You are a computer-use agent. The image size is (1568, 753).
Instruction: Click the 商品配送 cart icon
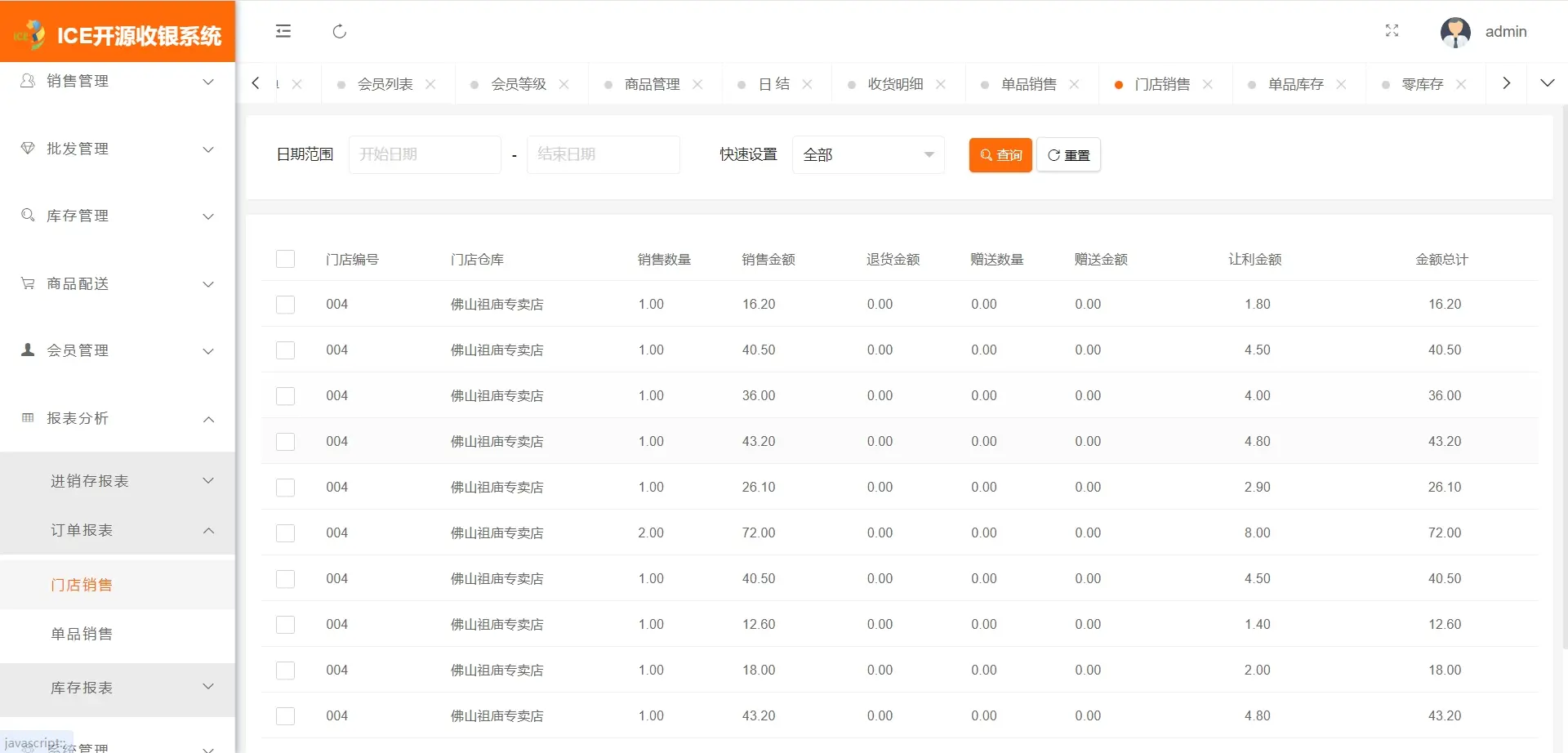tap(28, 283)
